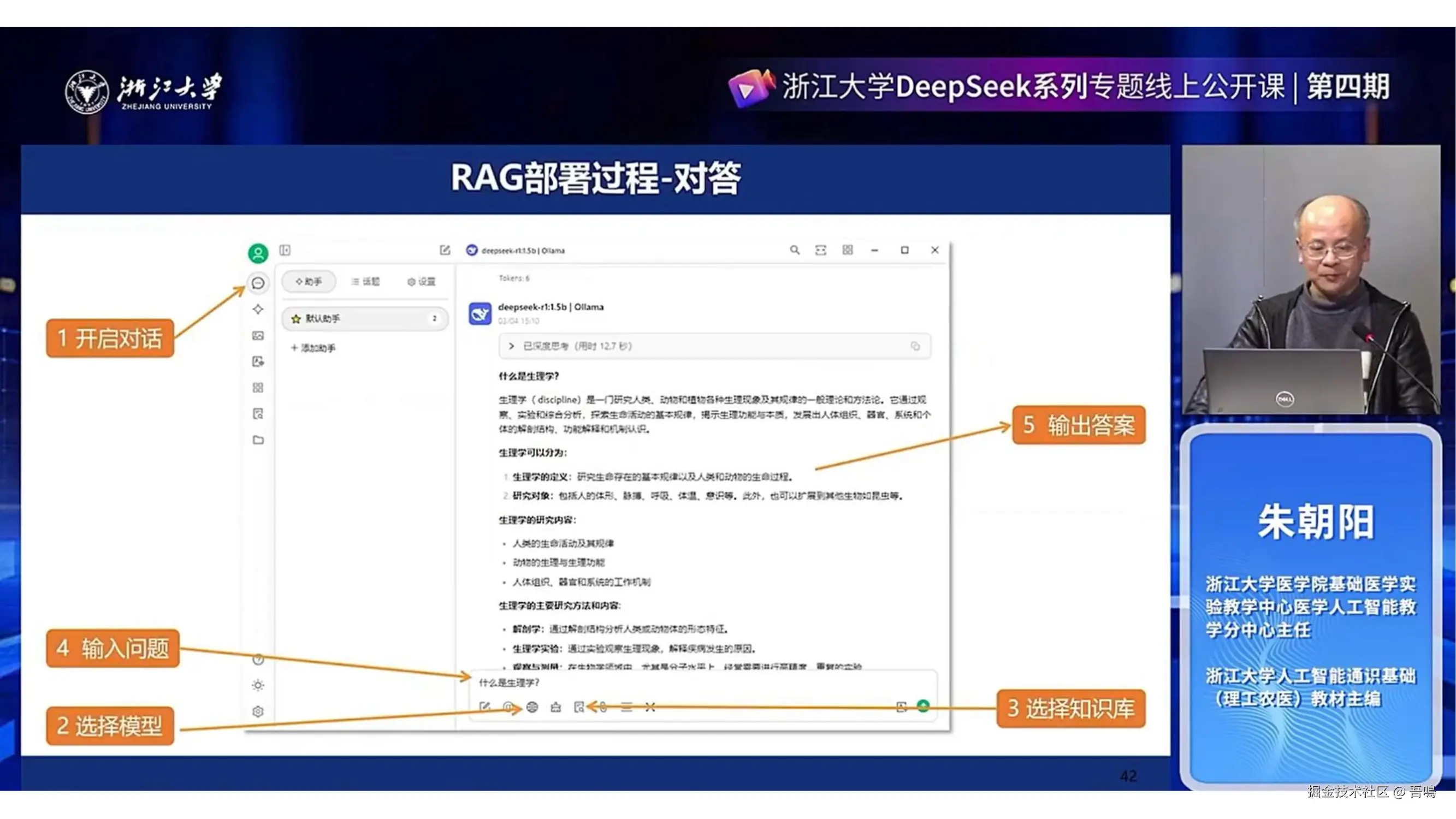Toggle the light theme sun icon
The width and height of the screenshot is (1456, 819).
click(x=258, y=685)
